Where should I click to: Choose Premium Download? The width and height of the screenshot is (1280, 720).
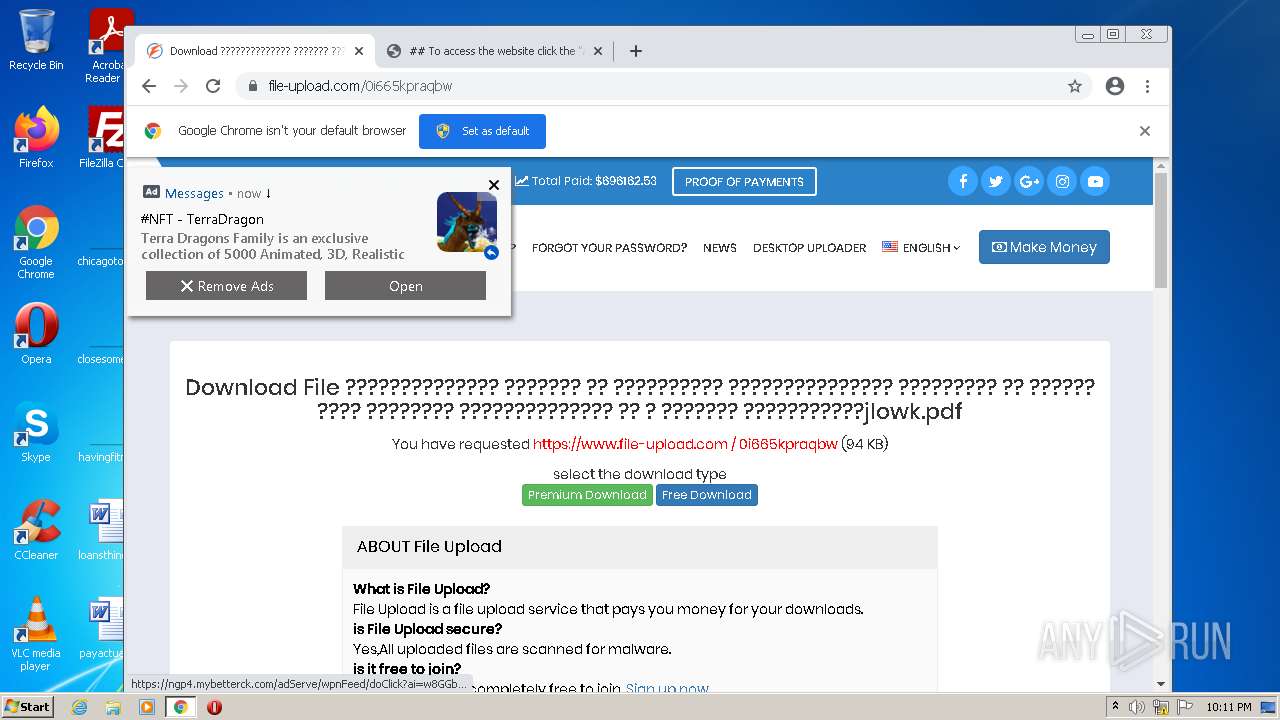[x=587, y=495]
